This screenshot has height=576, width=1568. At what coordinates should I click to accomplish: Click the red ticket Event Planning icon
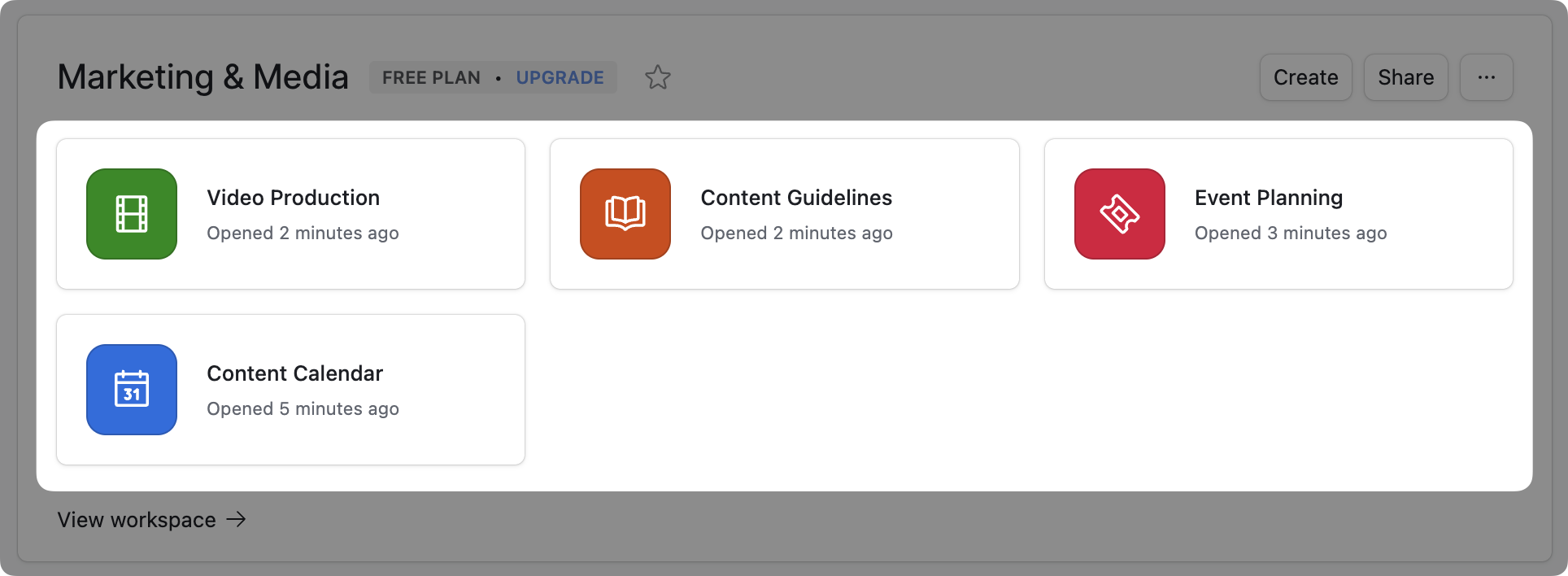click(1119, 214)
